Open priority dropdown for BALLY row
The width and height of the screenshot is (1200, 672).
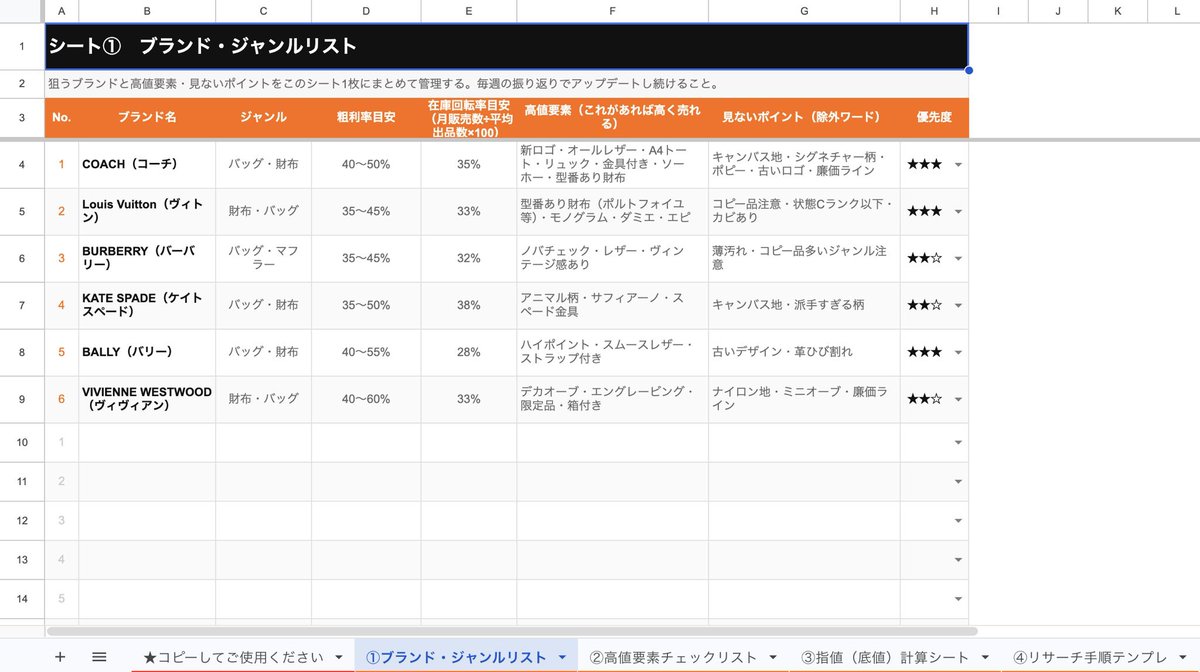[x=958, y=353]
